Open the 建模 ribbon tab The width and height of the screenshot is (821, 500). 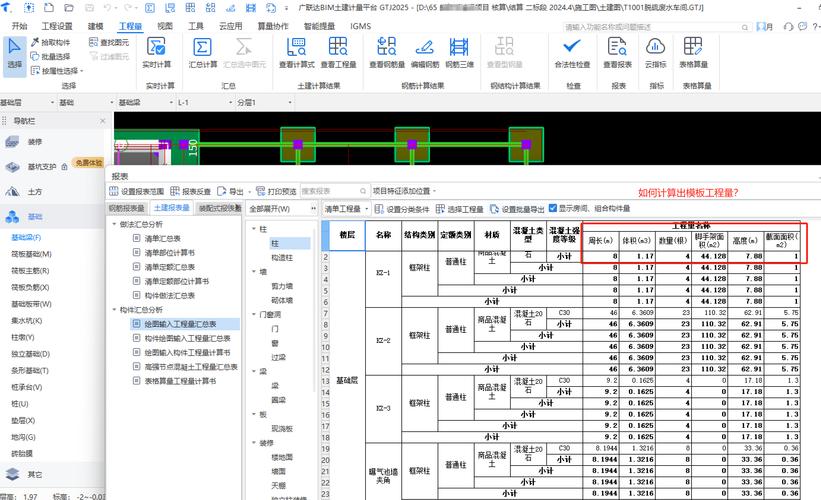(x=95, y=26)
